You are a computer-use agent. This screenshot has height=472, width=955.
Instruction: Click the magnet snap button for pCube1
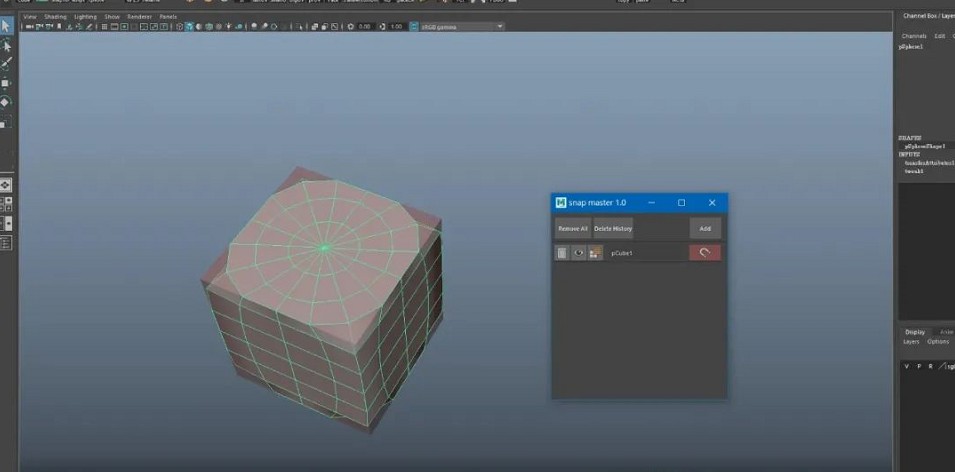tap(704, 253)
